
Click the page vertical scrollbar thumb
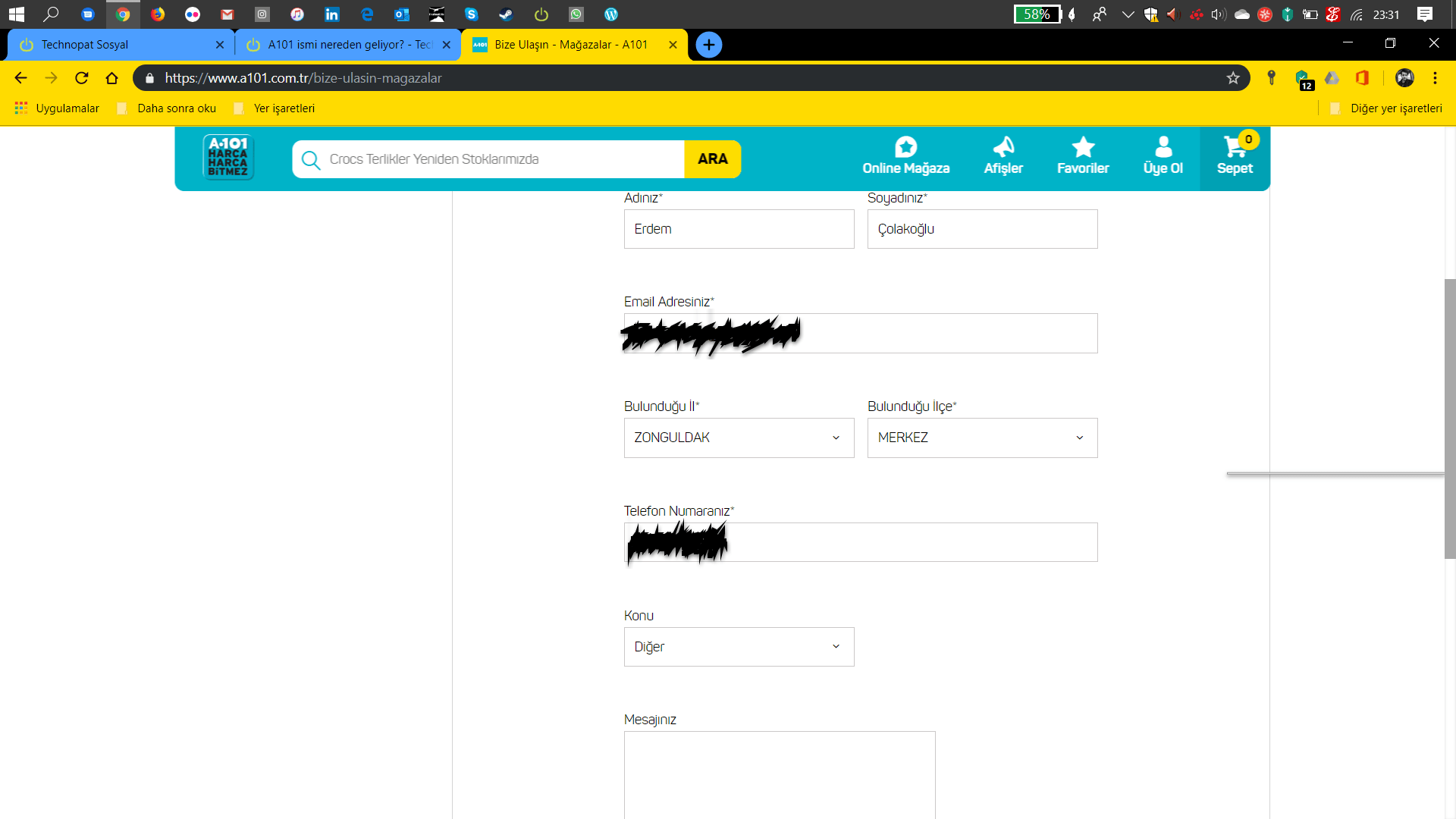tap(1449, 417)
